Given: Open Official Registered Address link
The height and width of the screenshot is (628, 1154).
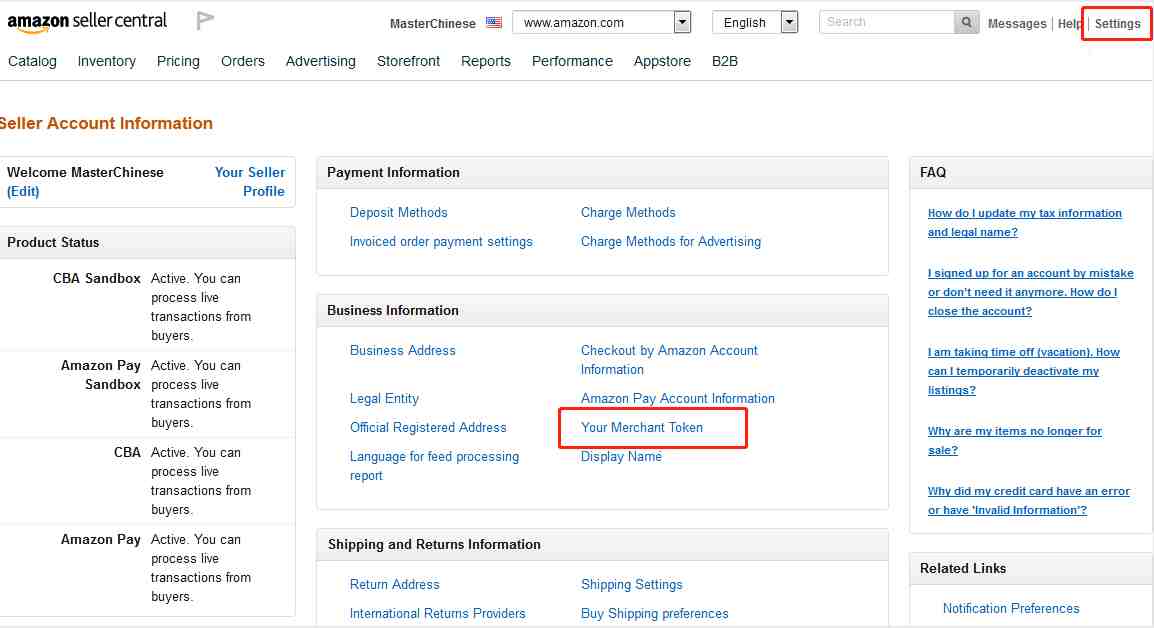Looking at the screenshot, I should click(428, 427).
